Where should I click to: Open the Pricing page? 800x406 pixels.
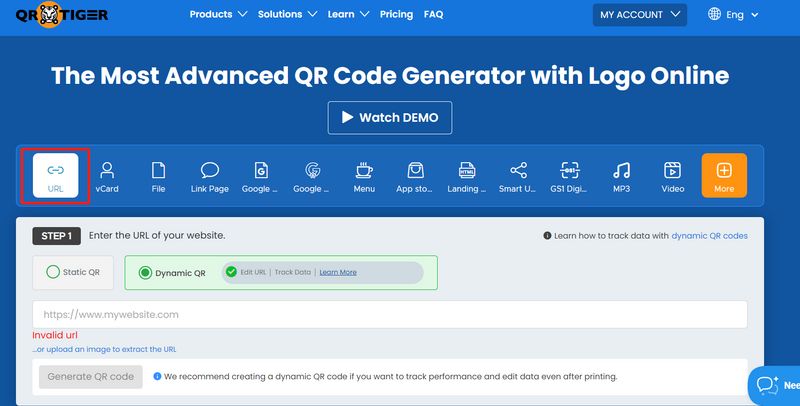tap(396, 14)
